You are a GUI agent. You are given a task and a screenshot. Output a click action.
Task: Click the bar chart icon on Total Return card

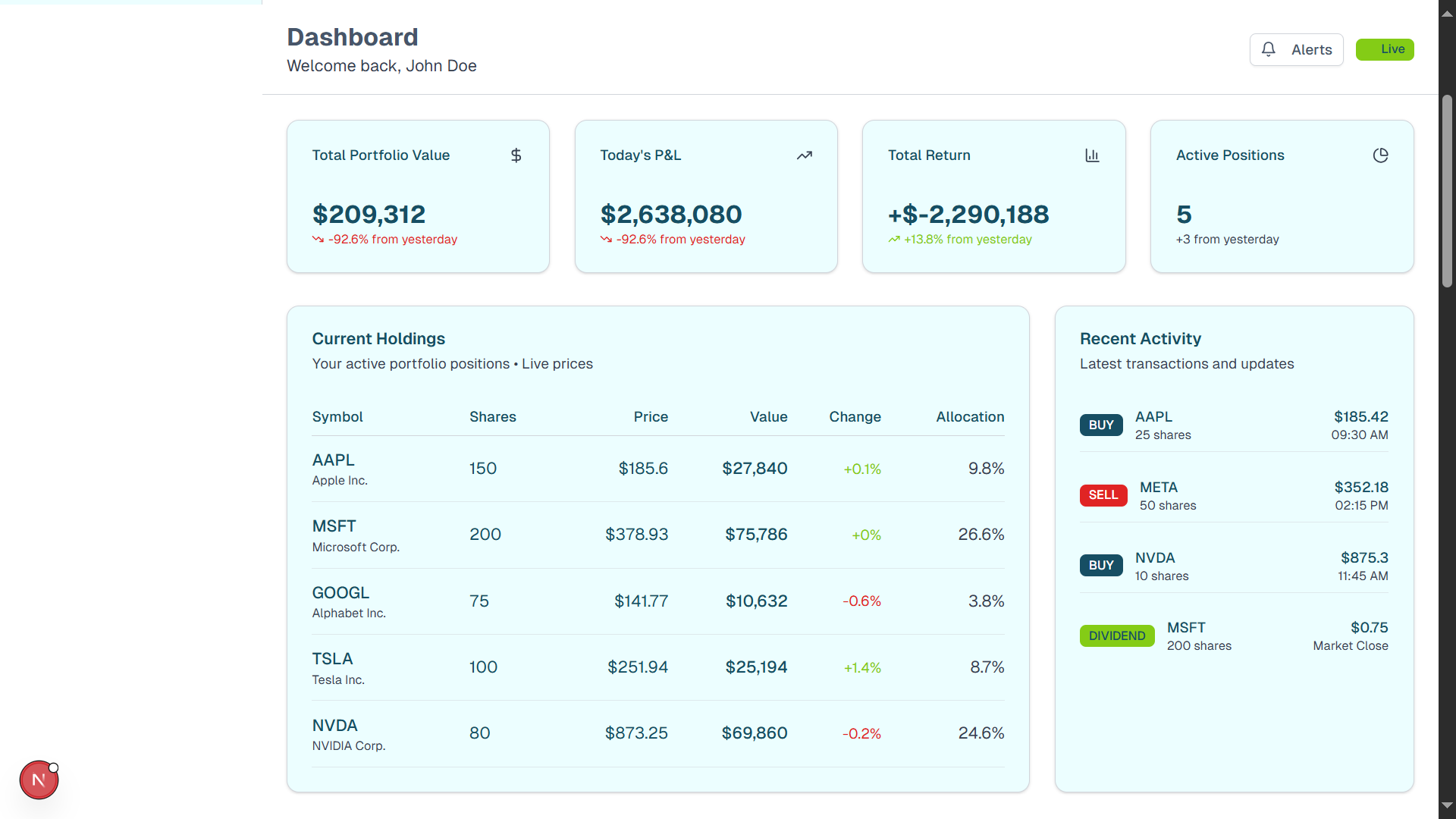tap(1092, 155)
